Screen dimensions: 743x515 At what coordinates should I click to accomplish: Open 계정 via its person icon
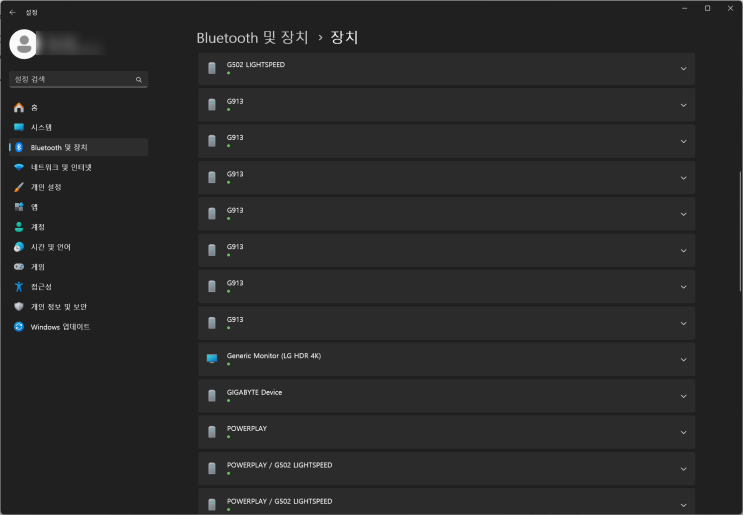(x=19, y=227)
